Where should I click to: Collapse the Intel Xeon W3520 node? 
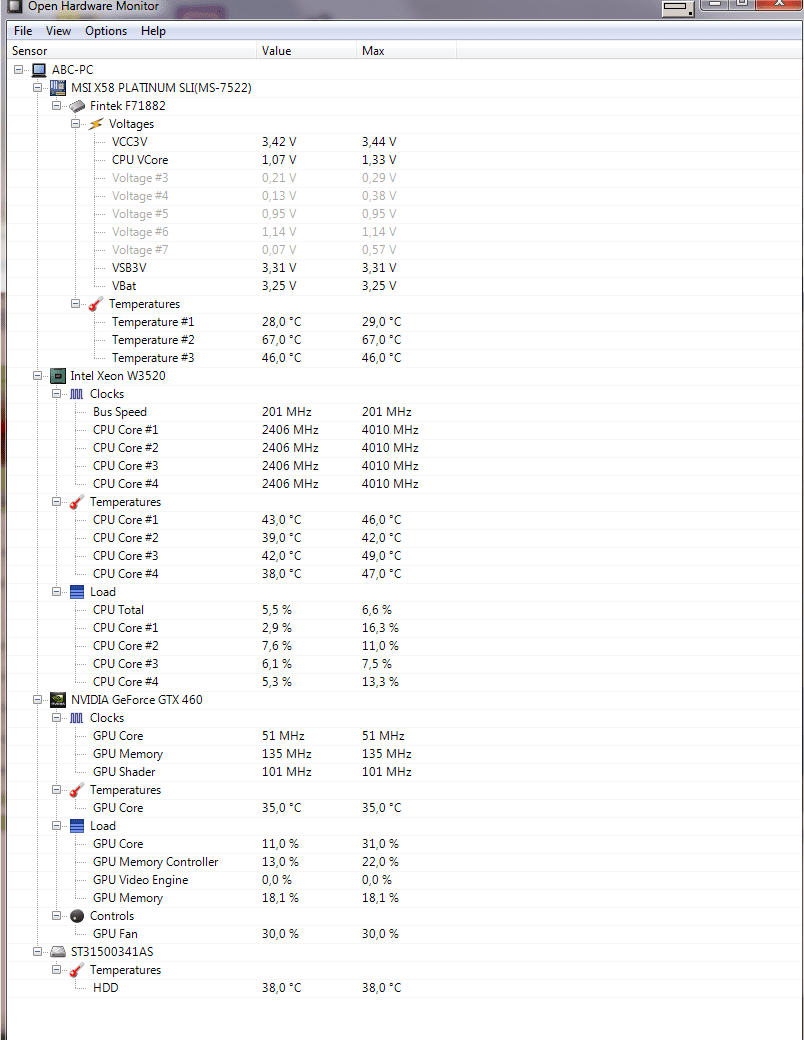coord(38,376)
